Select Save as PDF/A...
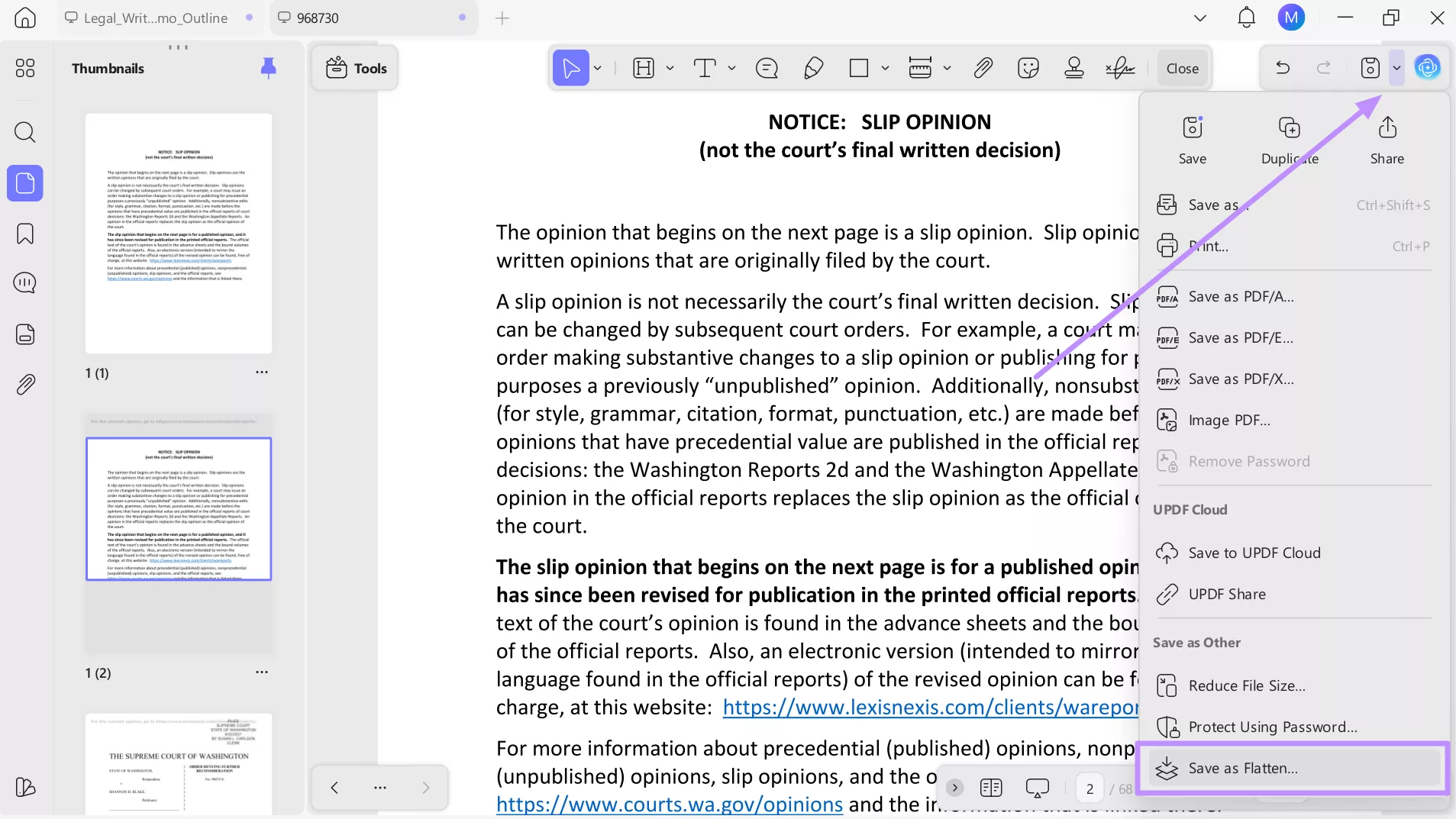Image resolution: width=1456 pixels, height=819 pixels. tap(1293, 296)
